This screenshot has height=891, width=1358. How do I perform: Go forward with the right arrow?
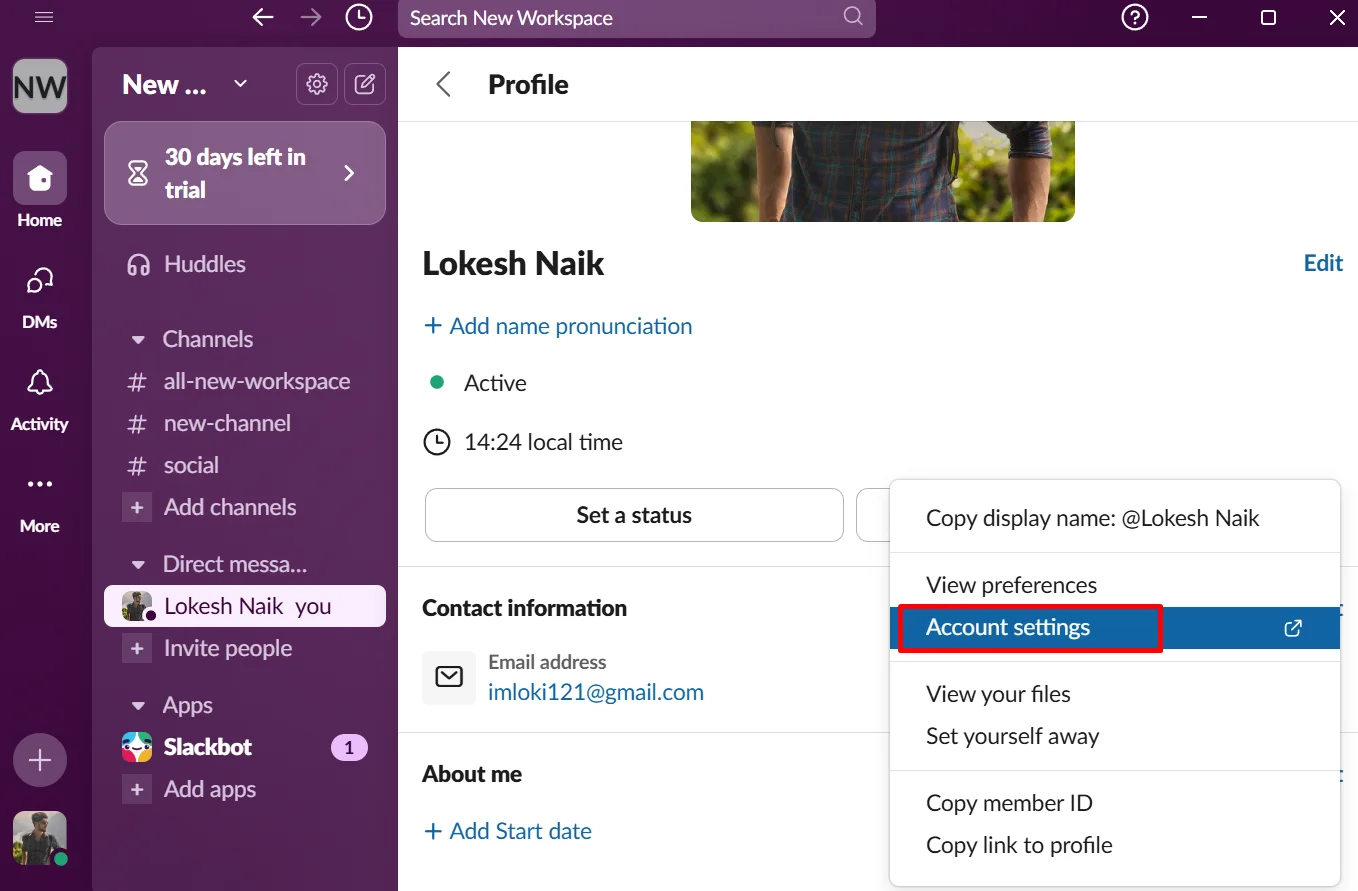coord(311,17)
